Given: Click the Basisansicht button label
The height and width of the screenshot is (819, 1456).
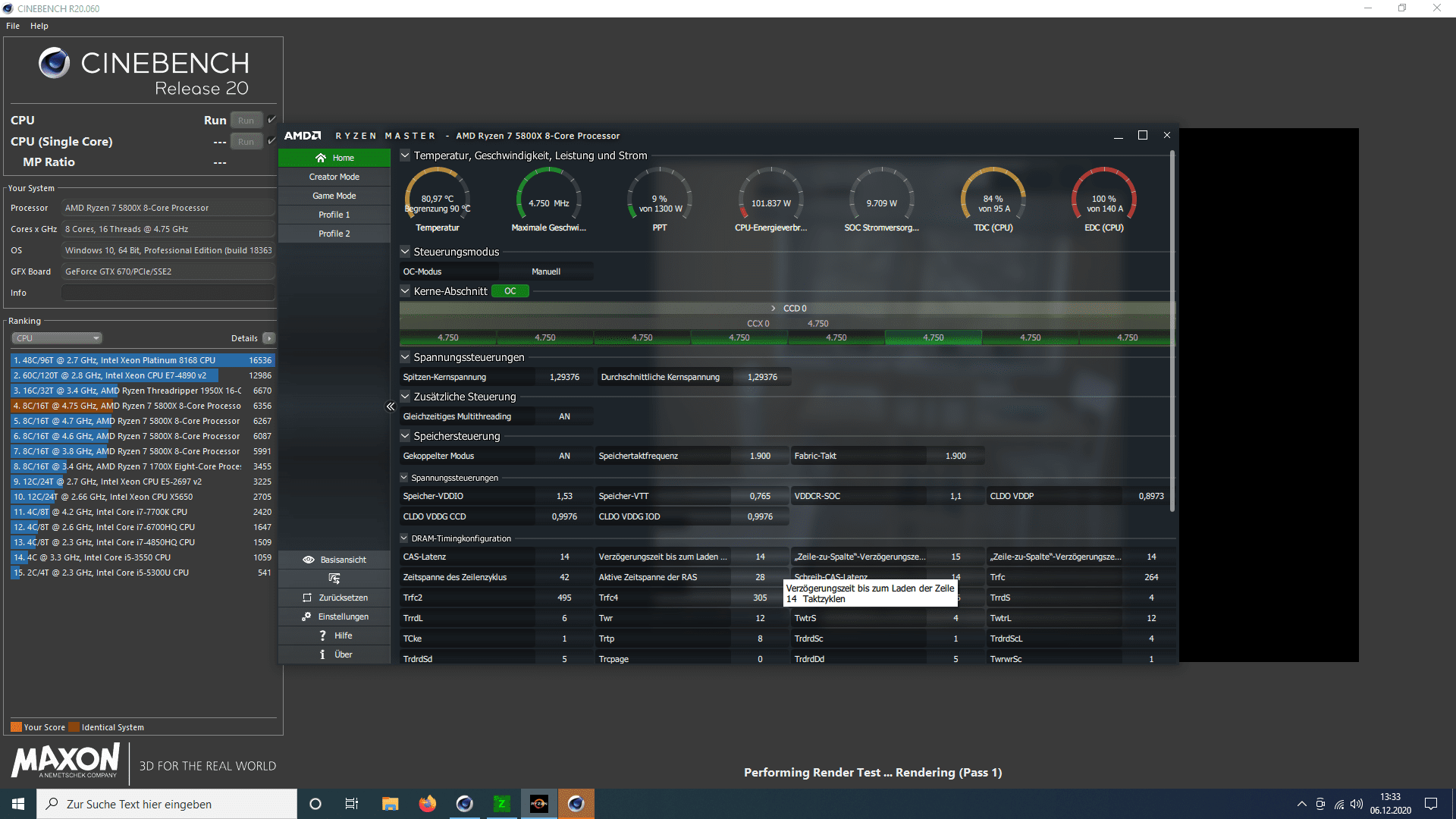Looking at the screenshot, I should pyautogui.click(x=344, y=560).
